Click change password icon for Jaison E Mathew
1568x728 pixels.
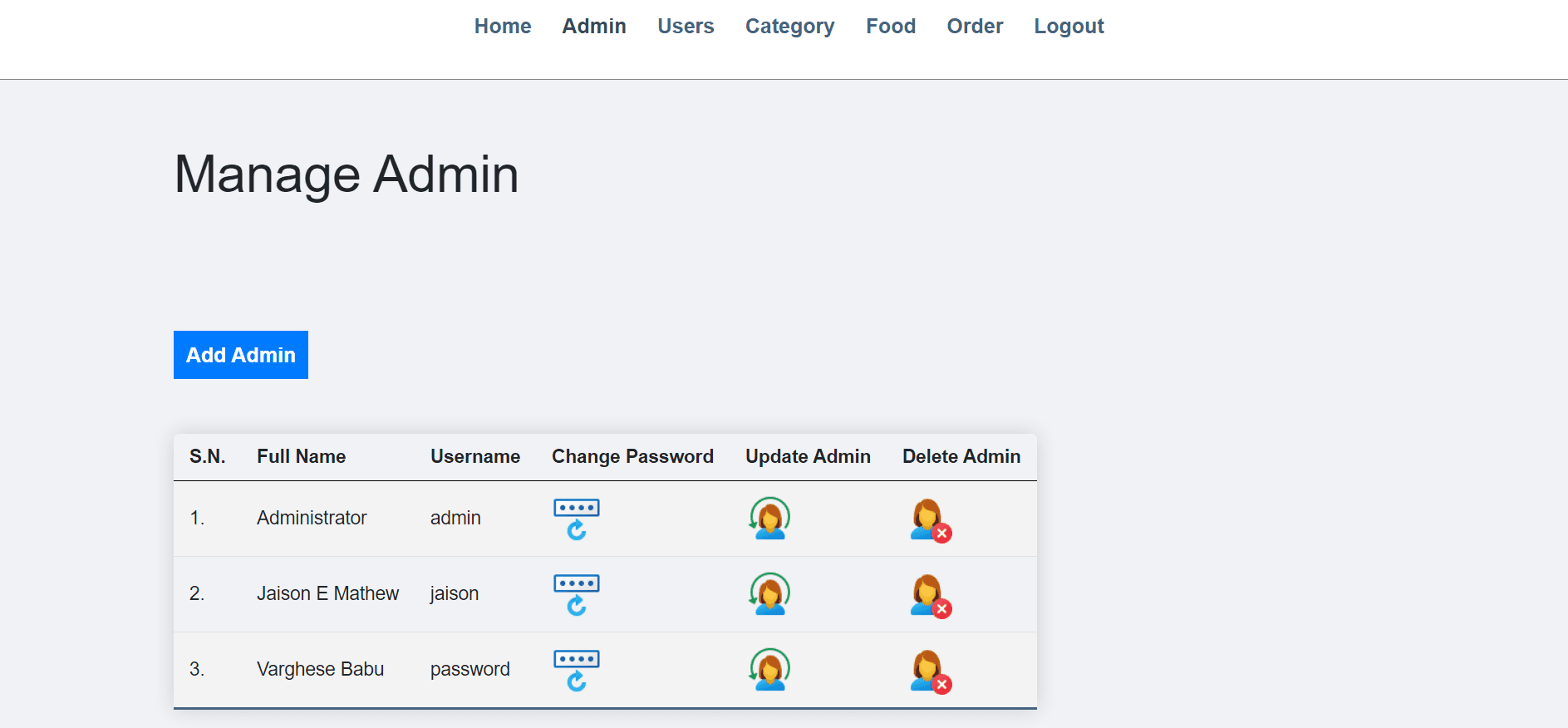[576, 594]
